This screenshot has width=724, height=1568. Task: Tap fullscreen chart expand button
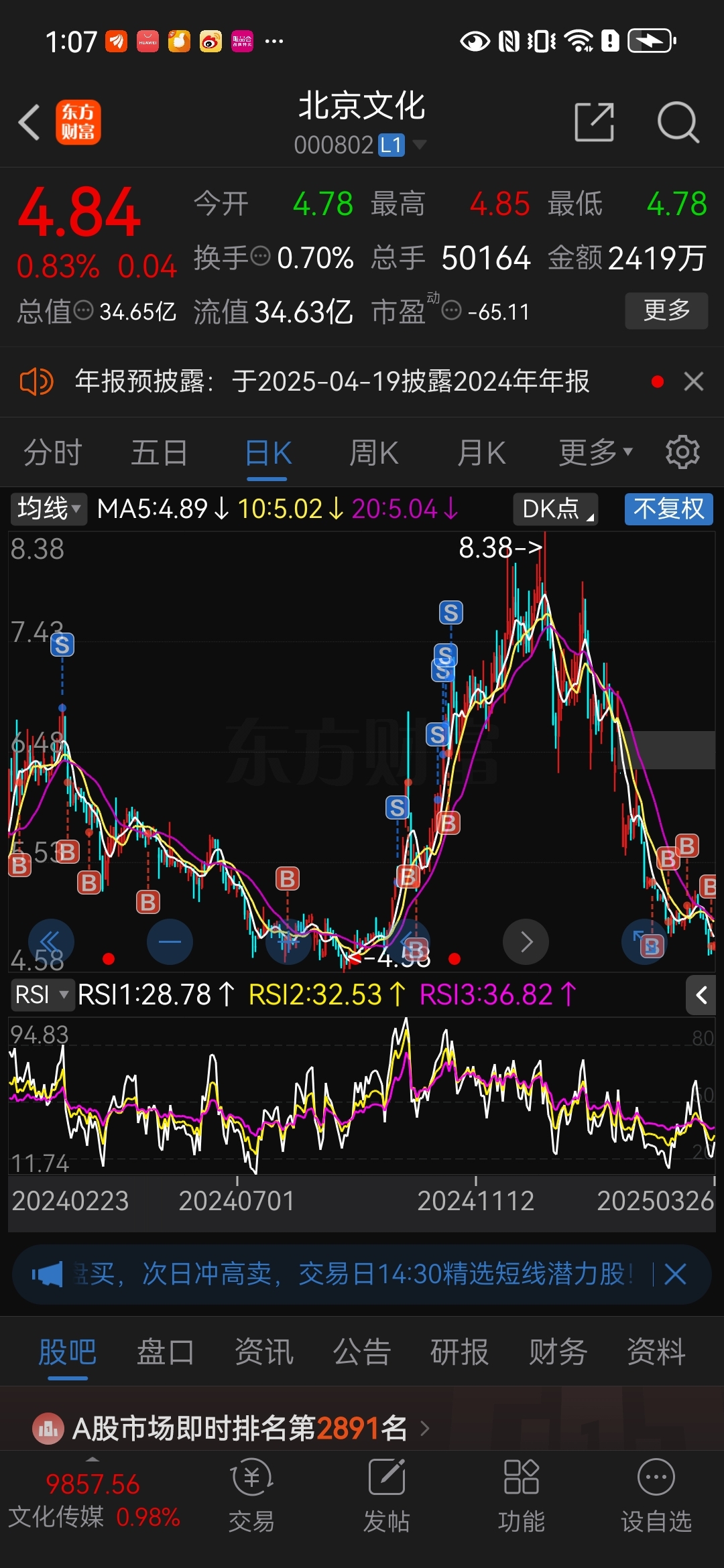pos(645,941)
